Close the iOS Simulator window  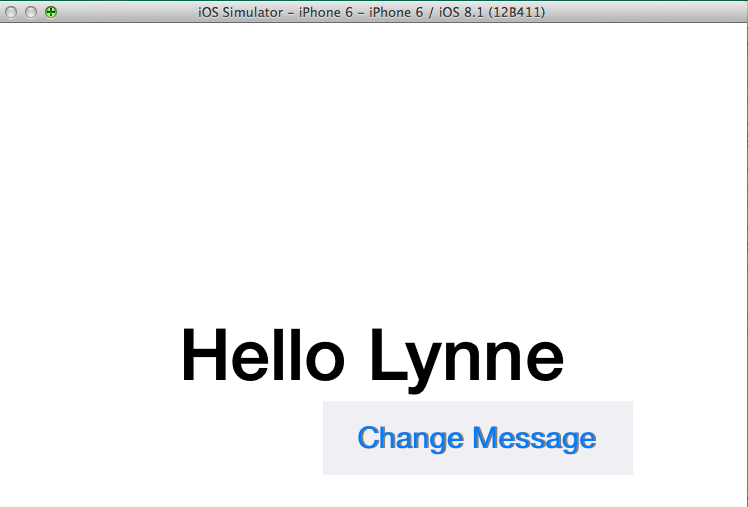point(11,12)
